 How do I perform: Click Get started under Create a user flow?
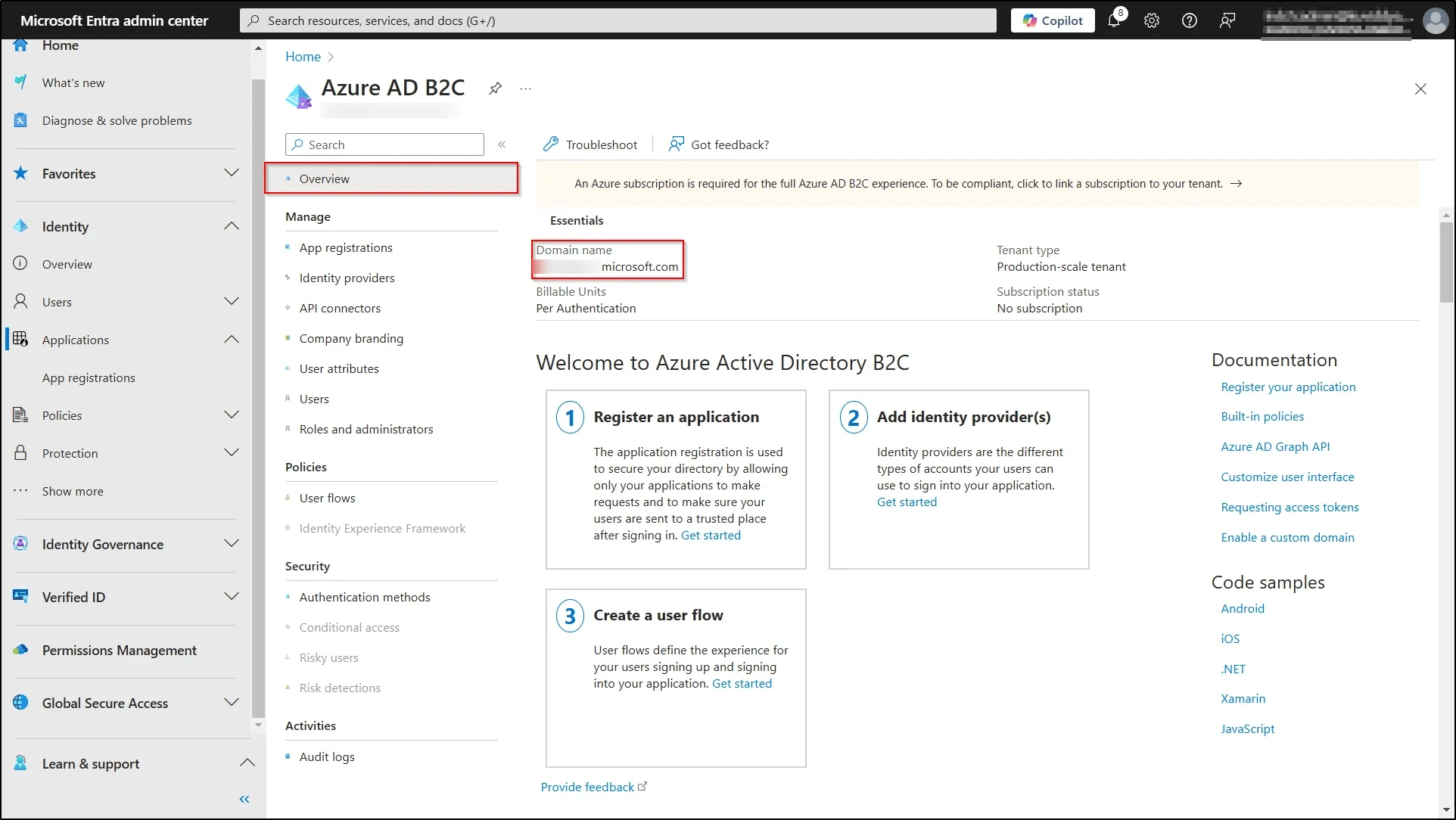(742, 683)
